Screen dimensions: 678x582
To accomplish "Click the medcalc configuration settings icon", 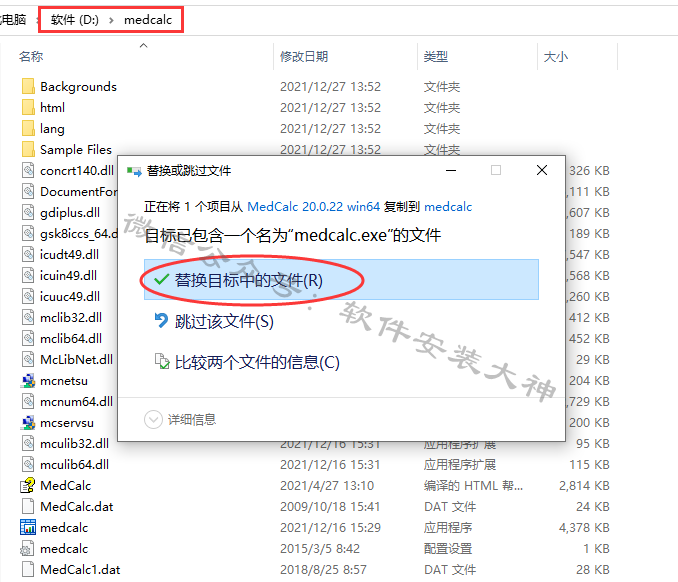I will pos(27,549).
